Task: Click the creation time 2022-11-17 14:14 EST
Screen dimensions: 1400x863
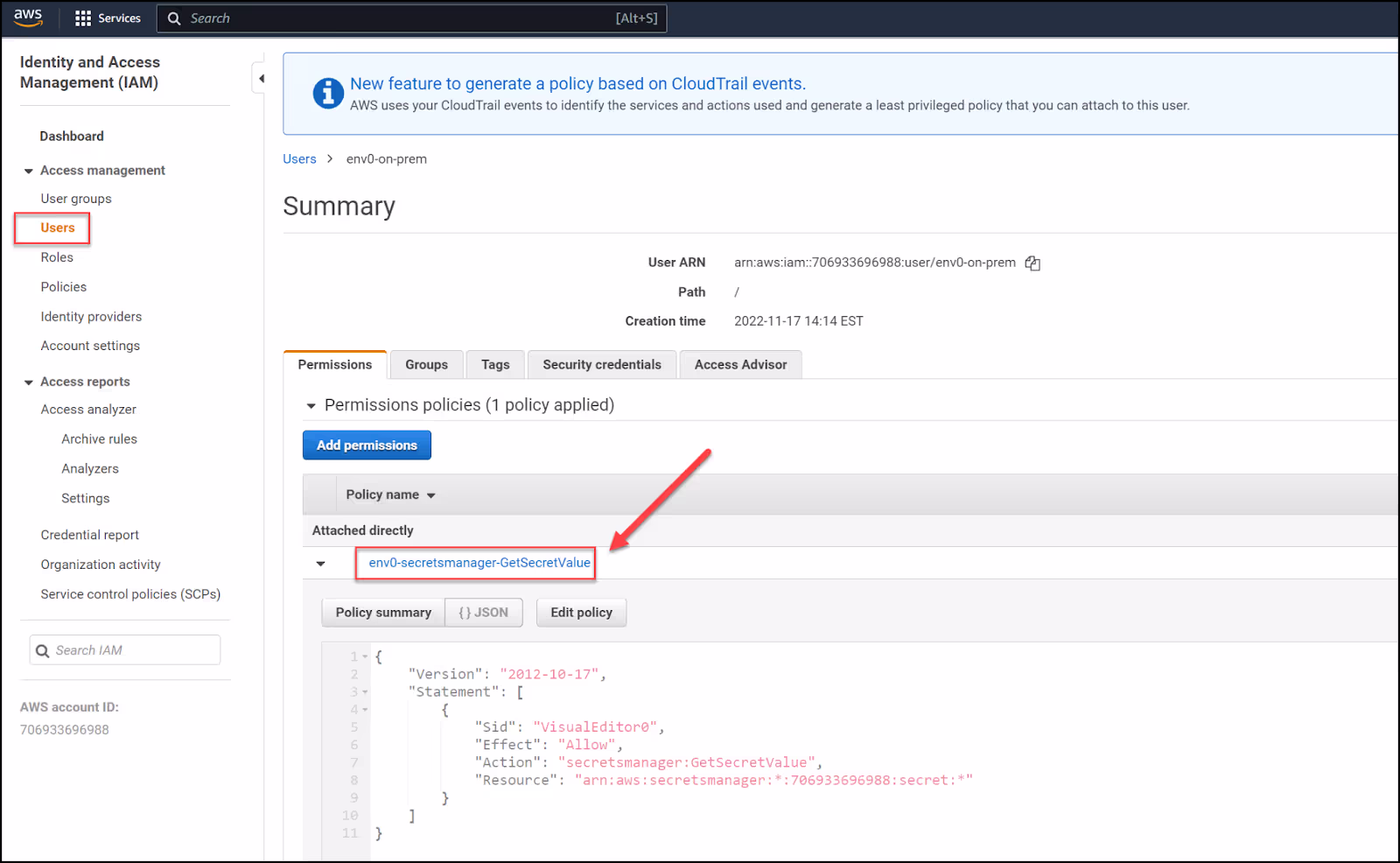Action: click(x=799, y=321)
